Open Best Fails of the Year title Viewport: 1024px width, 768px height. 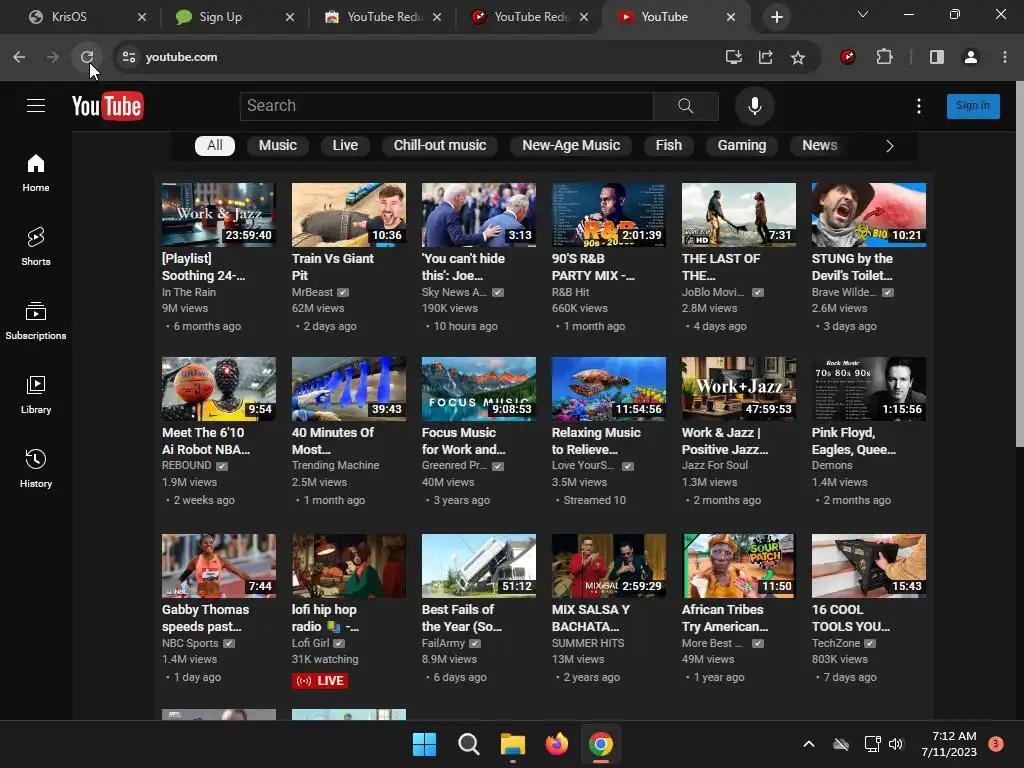[462, 618]
